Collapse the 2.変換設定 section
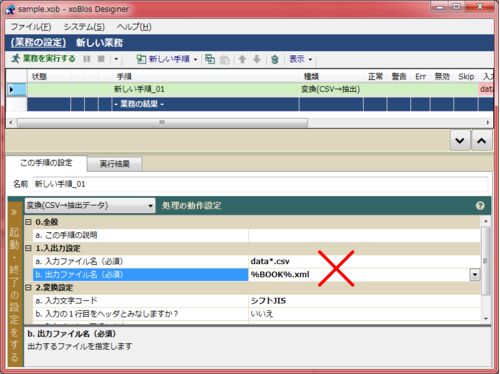The image size is (500, 374). [28, 288]
